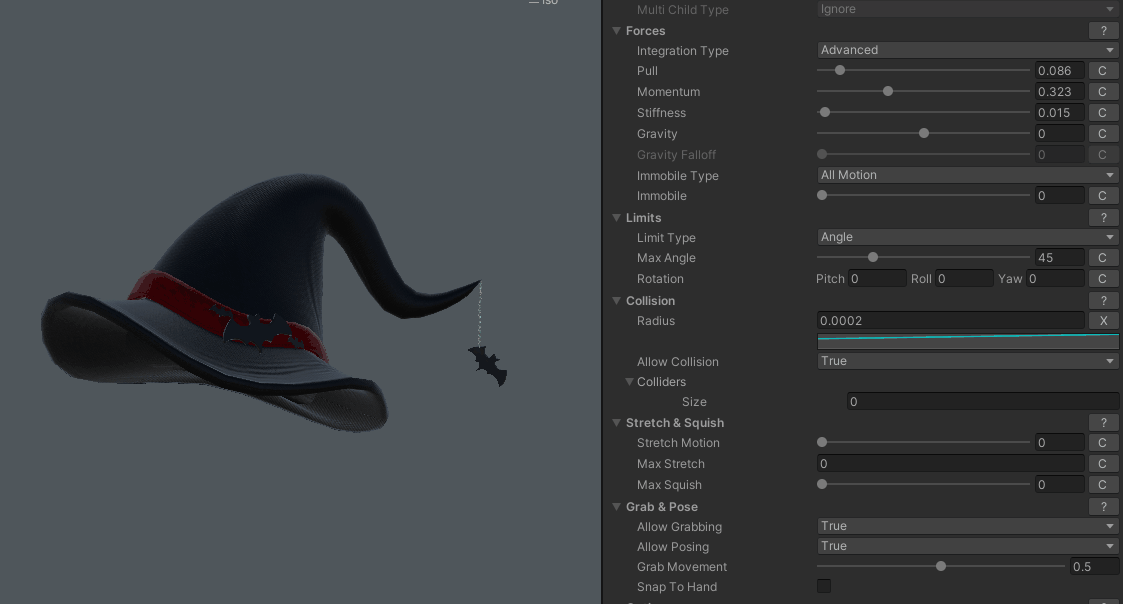Click the help button for Forces section
This screenshot has width=1123, height=604.
[1102, 31]
